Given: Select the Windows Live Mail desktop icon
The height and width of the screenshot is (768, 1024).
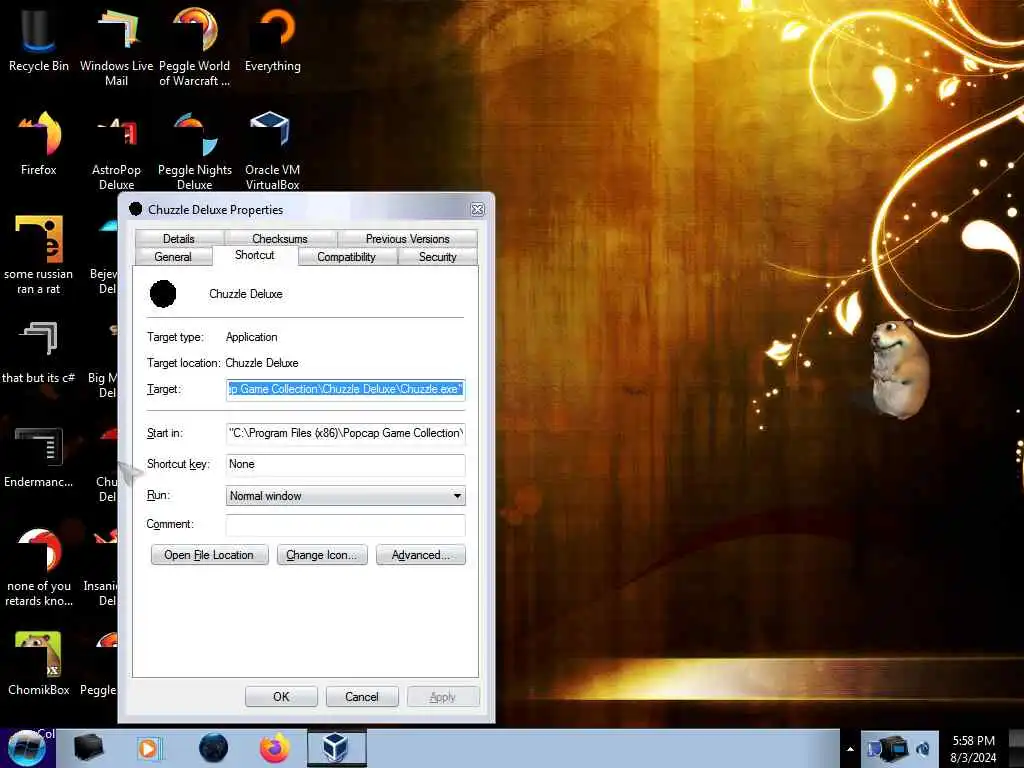Looking at the screenshot, I should [x=116, y=46].
